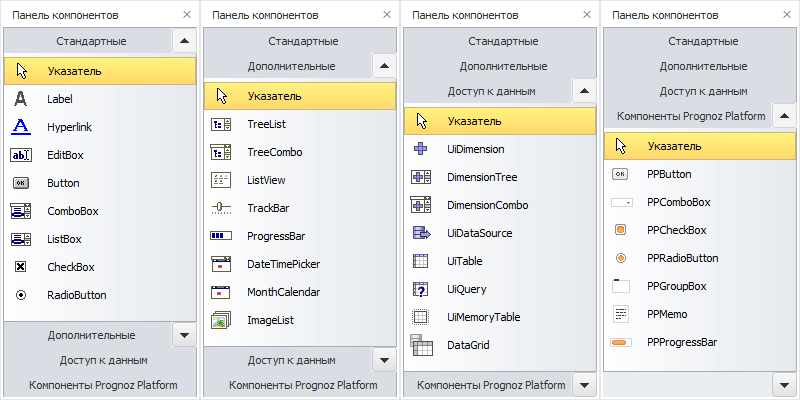Select the TreeList component icon

[221, 124]
